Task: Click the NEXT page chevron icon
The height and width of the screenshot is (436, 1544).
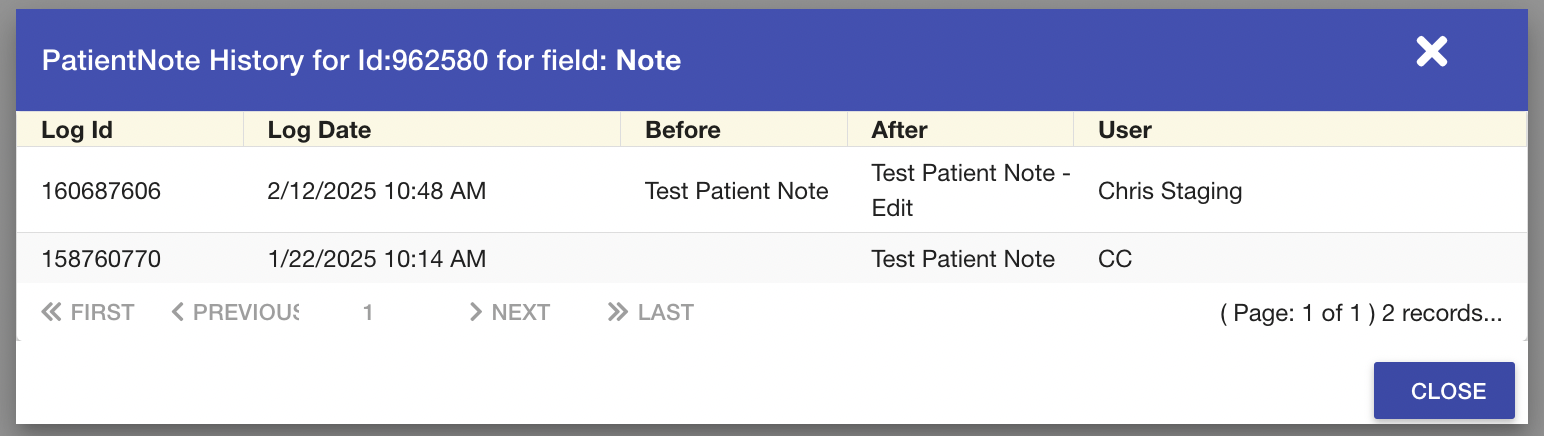Action: coord(476,313)
